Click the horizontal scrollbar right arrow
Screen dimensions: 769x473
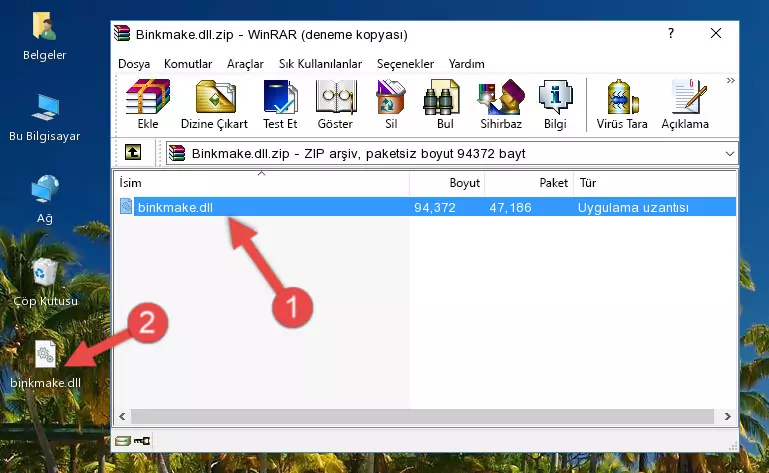(x=728, y=416)
